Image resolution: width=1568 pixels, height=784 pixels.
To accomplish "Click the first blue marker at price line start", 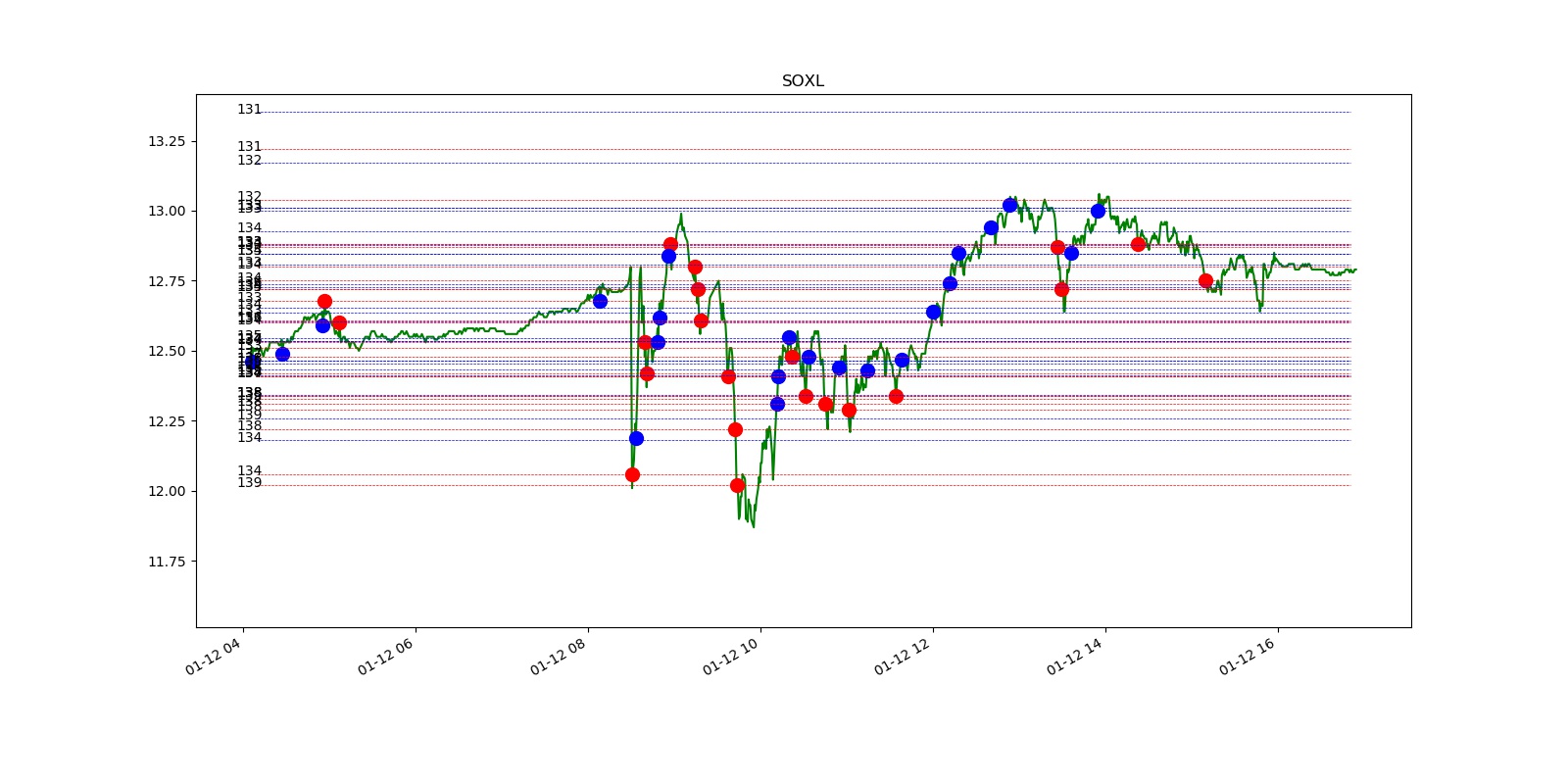I will click(x=253, y=362).
